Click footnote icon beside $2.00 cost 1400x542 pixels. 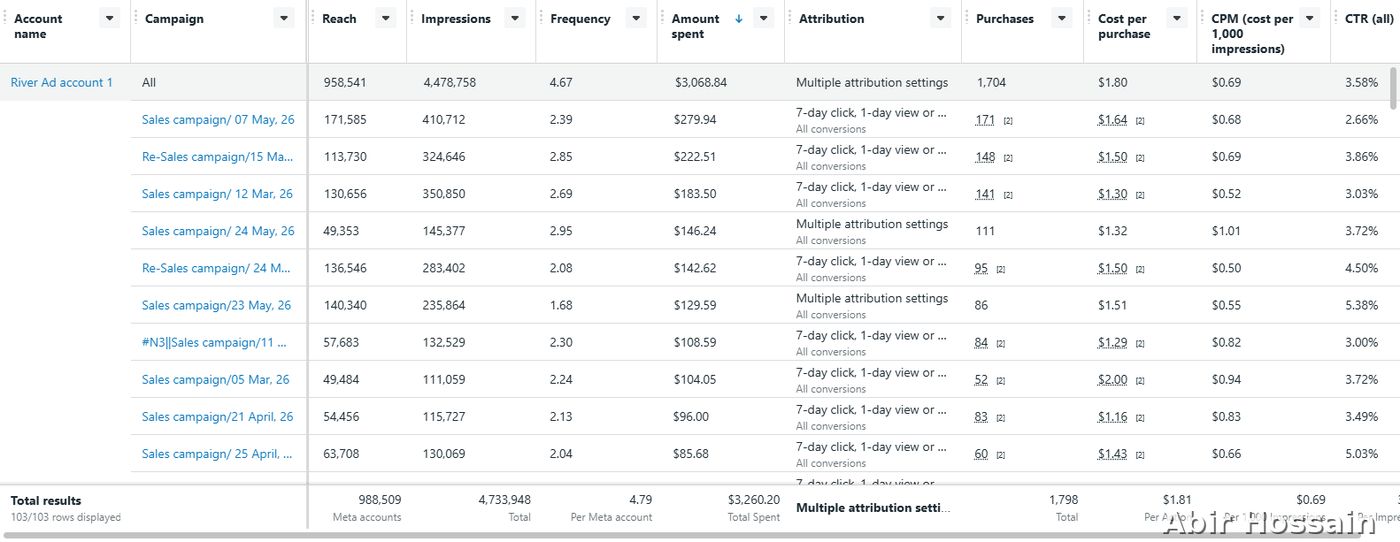(x=1140, y=380)
